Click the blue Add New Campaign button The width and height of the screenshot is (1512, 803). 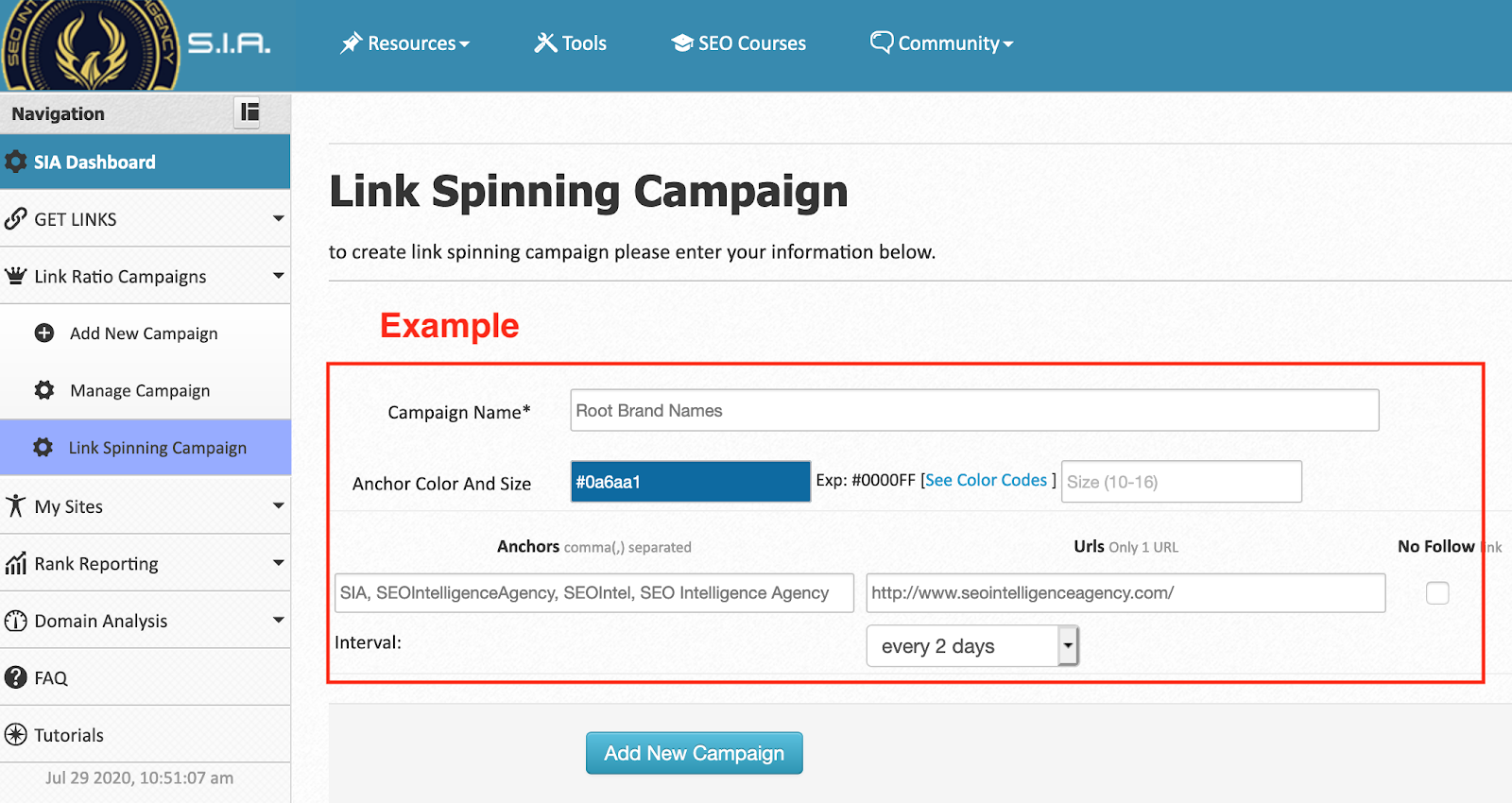coord(695,753)
